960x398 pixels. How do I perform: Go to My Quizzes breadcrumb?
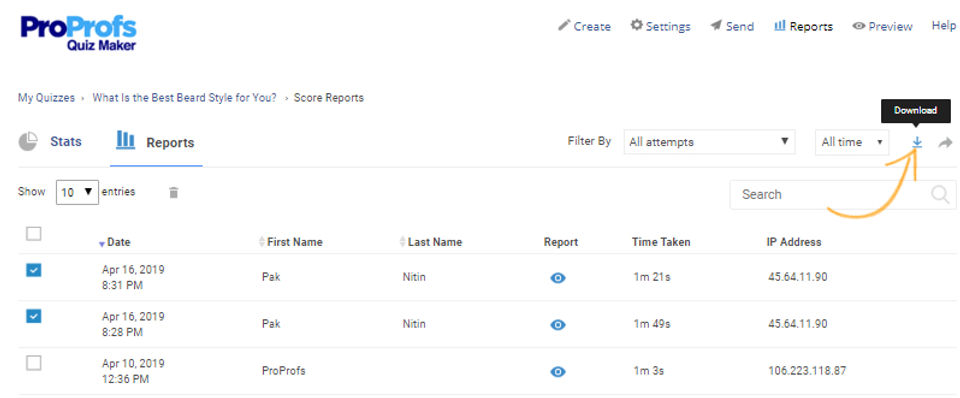pyautogui.click(x=46, y=97)
